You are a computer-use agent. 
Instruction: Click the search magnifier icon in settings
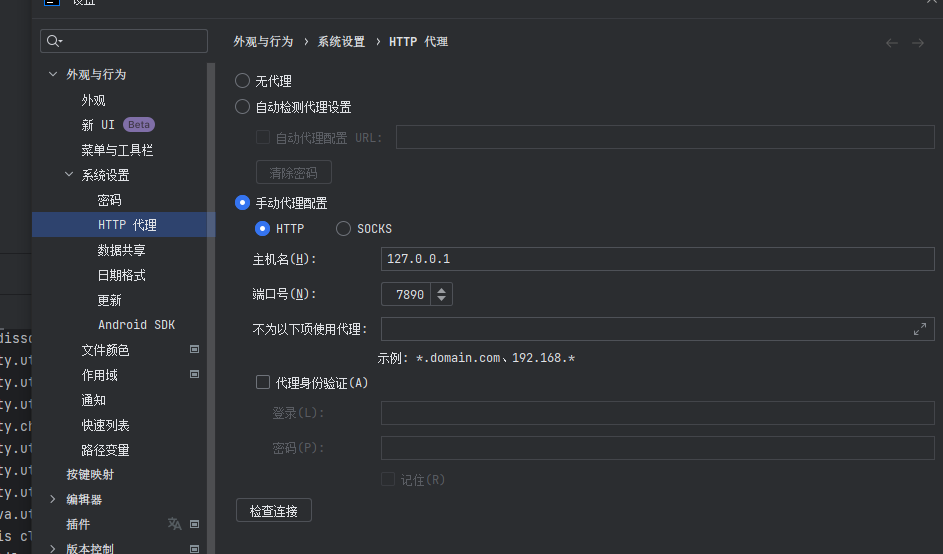[53, 41]
